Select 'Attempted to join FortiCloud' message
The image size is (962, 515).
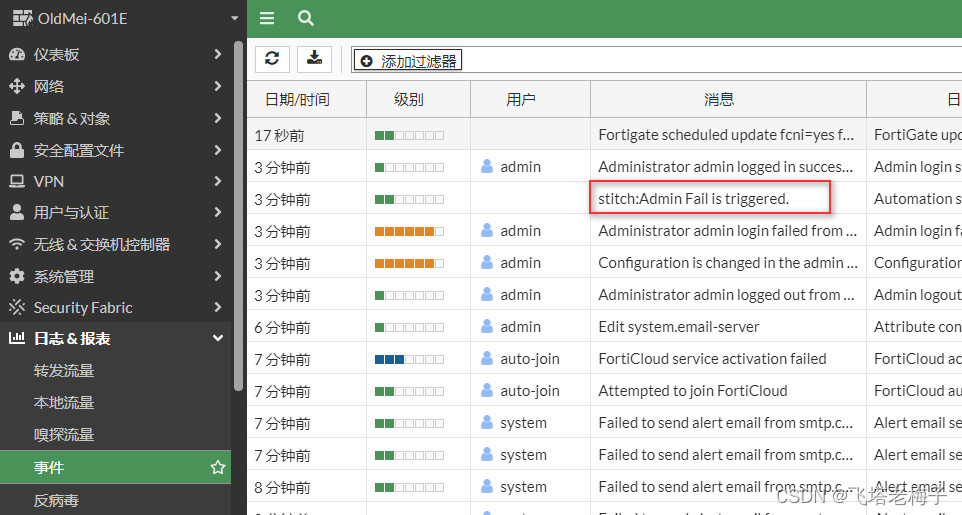pyautogui.click(x=693, y=390)
